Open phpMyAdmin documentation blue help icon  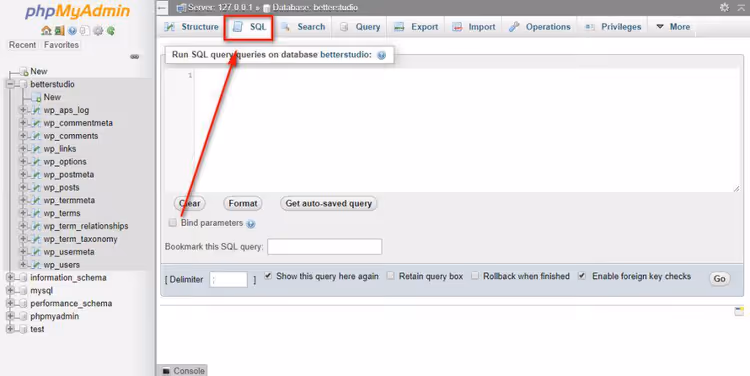(72, 31)
